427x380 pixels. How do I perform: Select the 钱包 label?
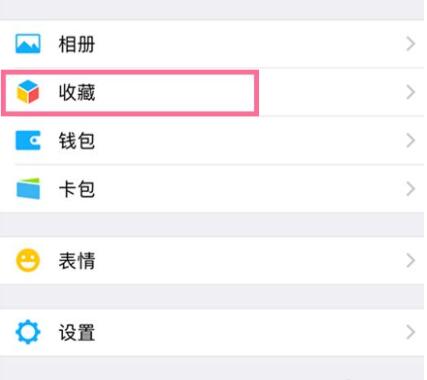click(77, 141)
